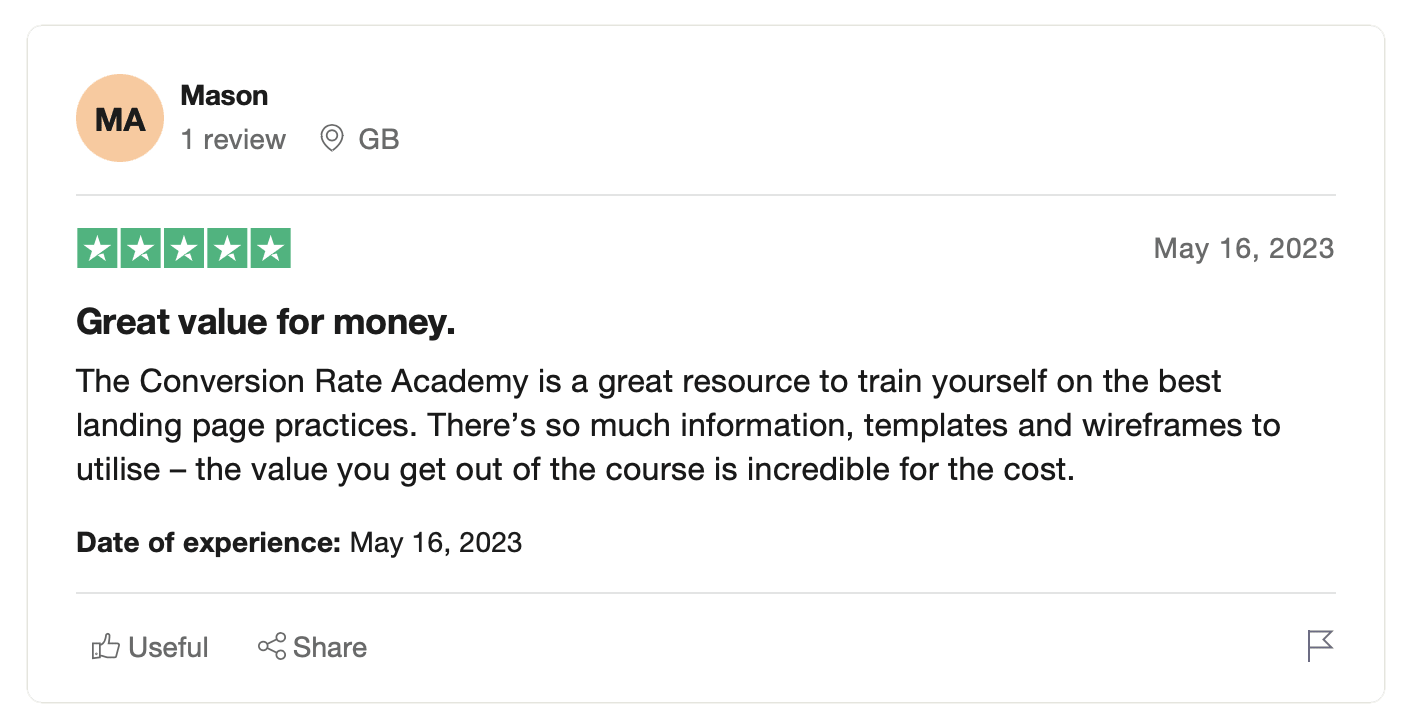Click the review date at top right

coord(1243,248)
